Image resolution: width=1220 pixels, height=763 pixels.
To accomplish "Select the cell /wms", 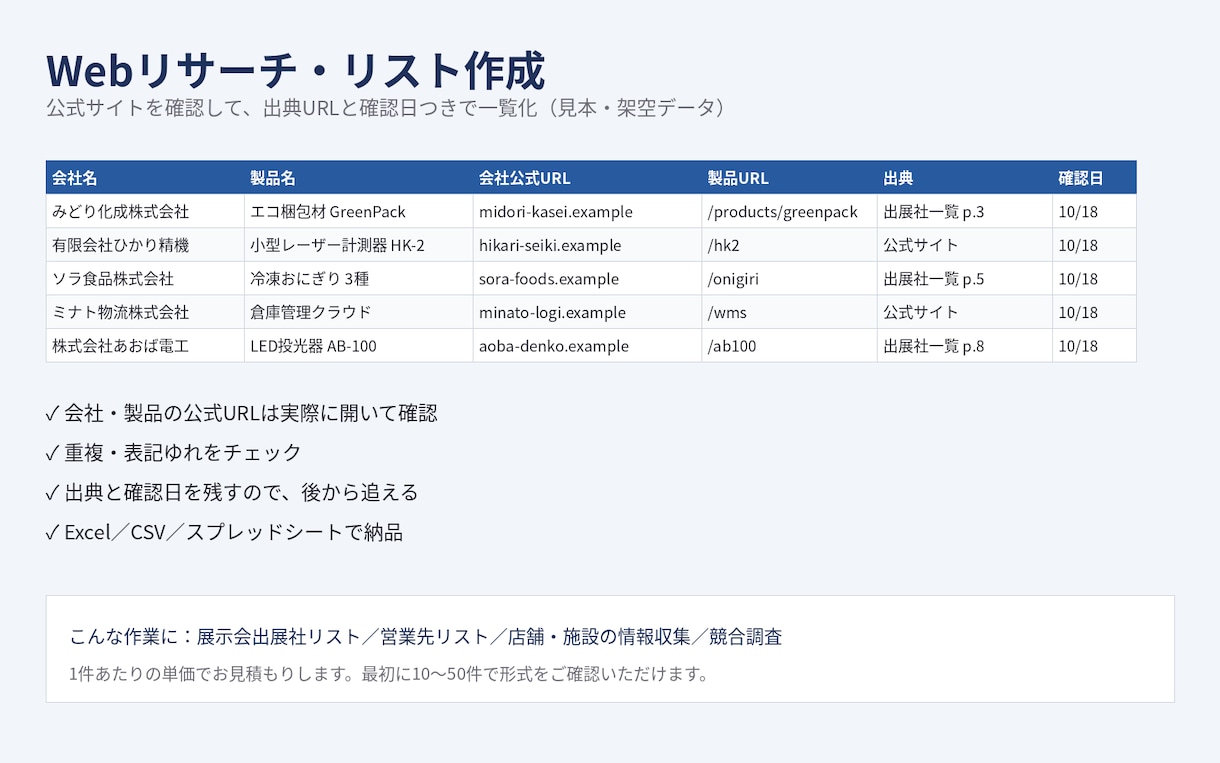I will click(x=789, y=312).
